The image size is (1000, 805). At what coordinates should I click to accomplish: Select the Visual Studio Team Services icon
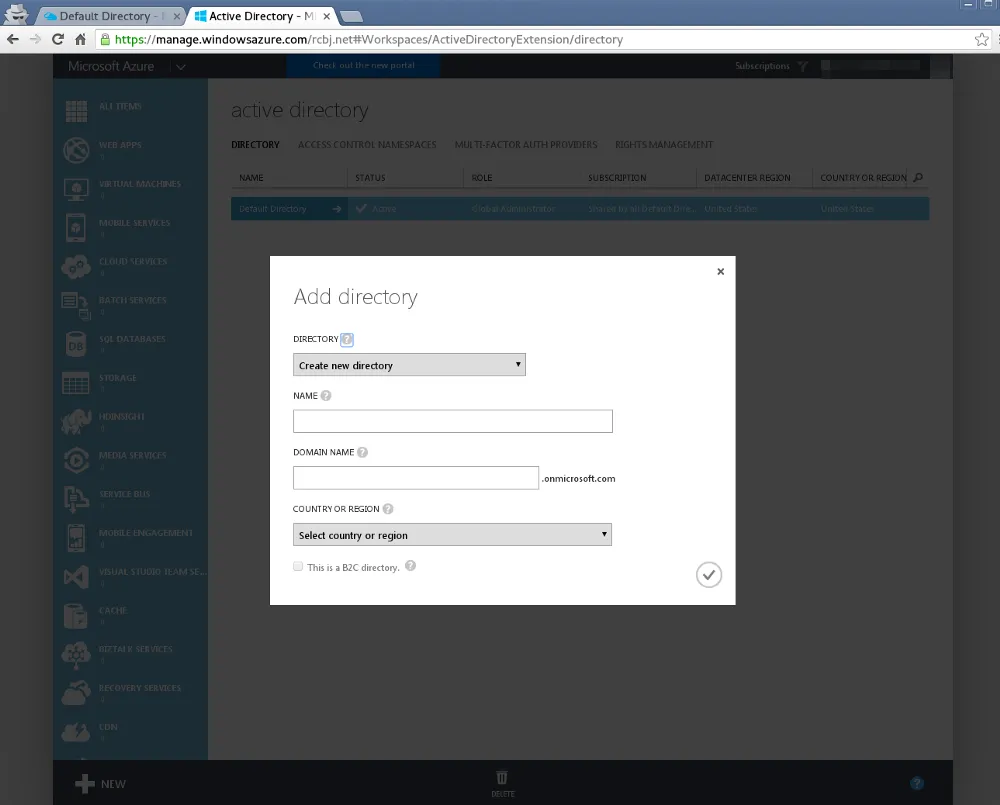[77, 577]
